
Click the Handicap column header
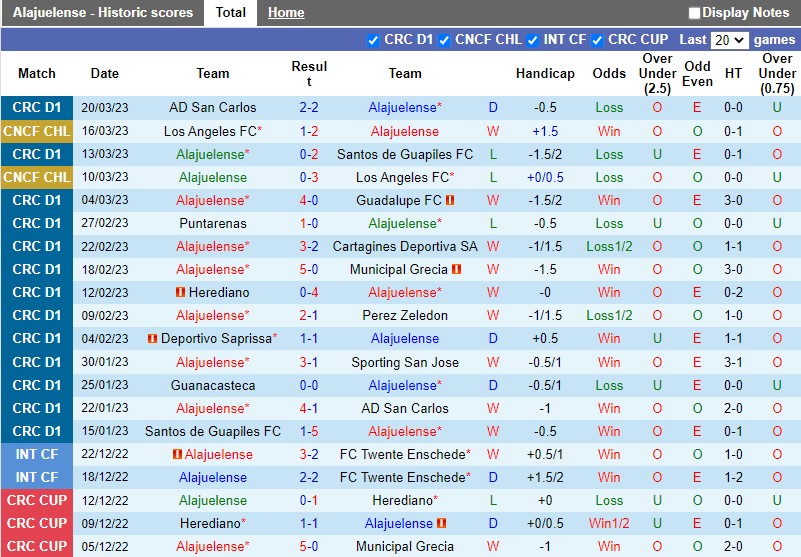(x=545, y=74)
